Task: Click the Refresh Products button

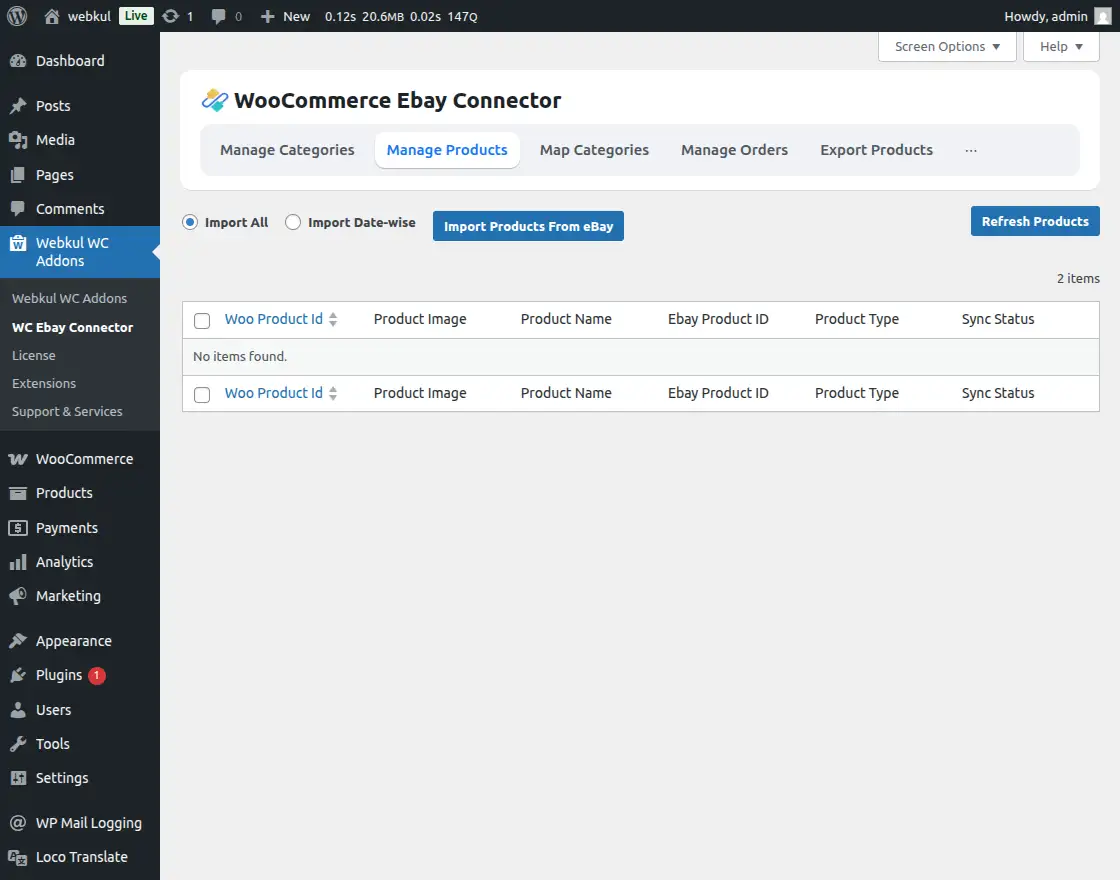Action: 1035,221
